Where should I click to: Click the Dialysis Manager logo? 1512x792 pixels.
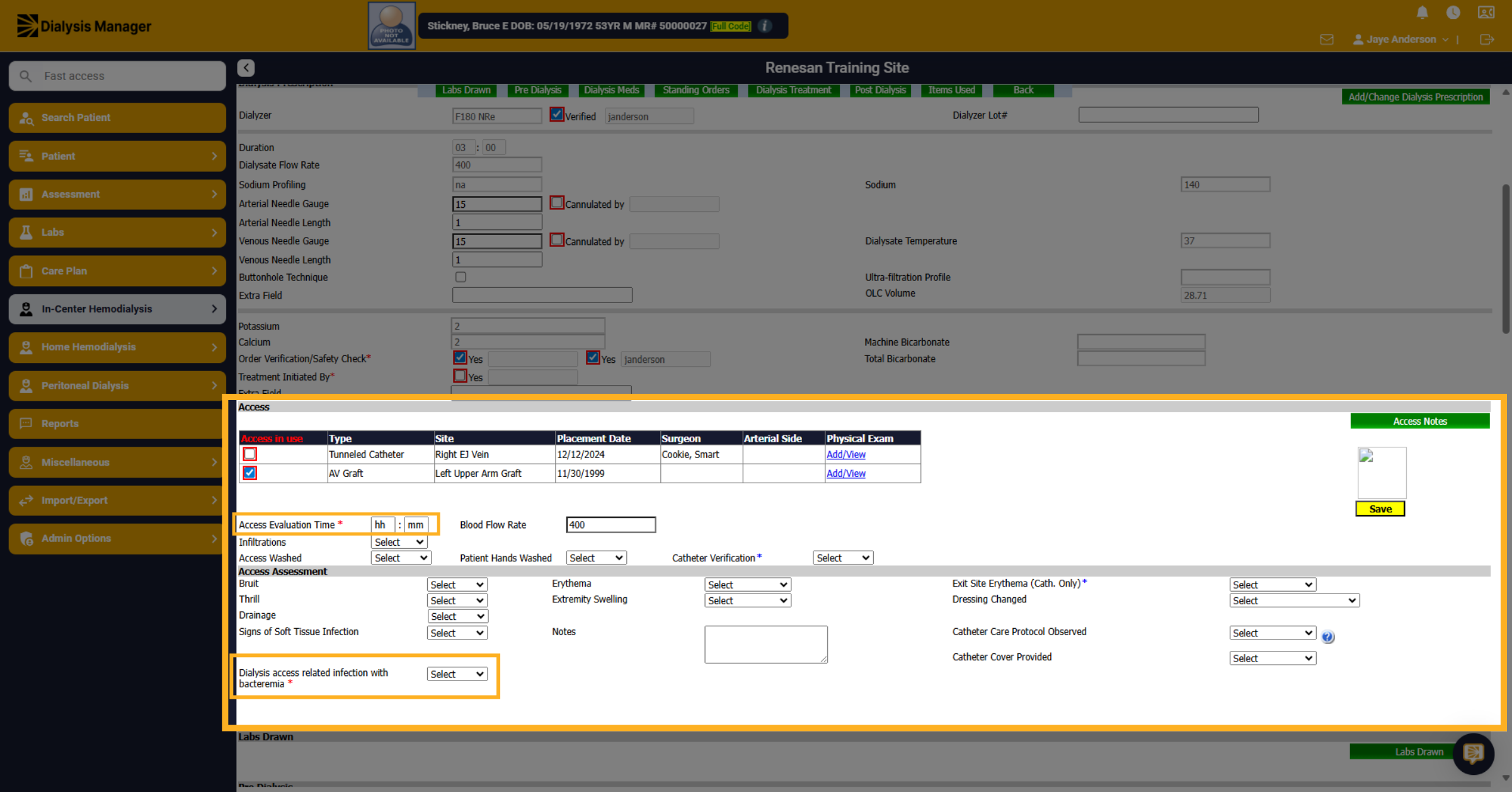(x=84, y=26)
